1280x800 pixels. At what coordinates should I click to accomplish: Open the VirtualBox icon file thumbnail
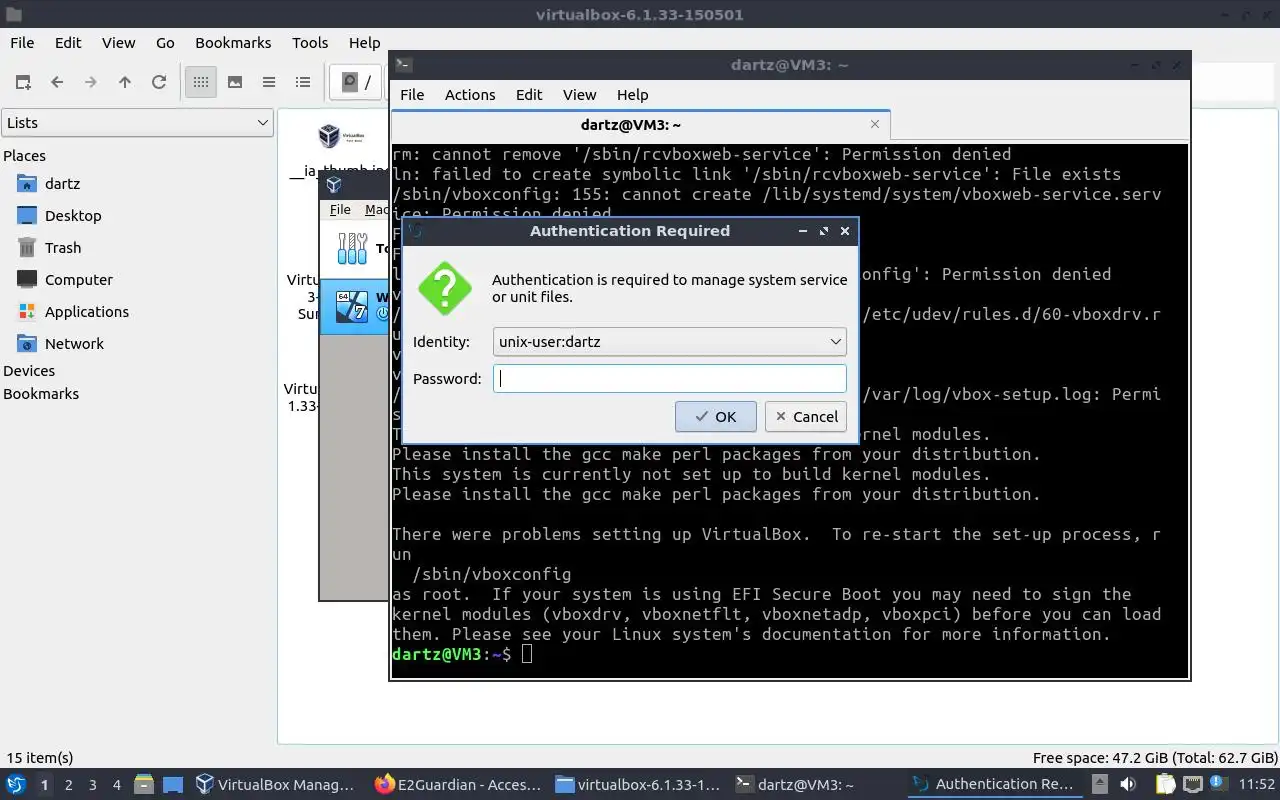click(339, 135)
